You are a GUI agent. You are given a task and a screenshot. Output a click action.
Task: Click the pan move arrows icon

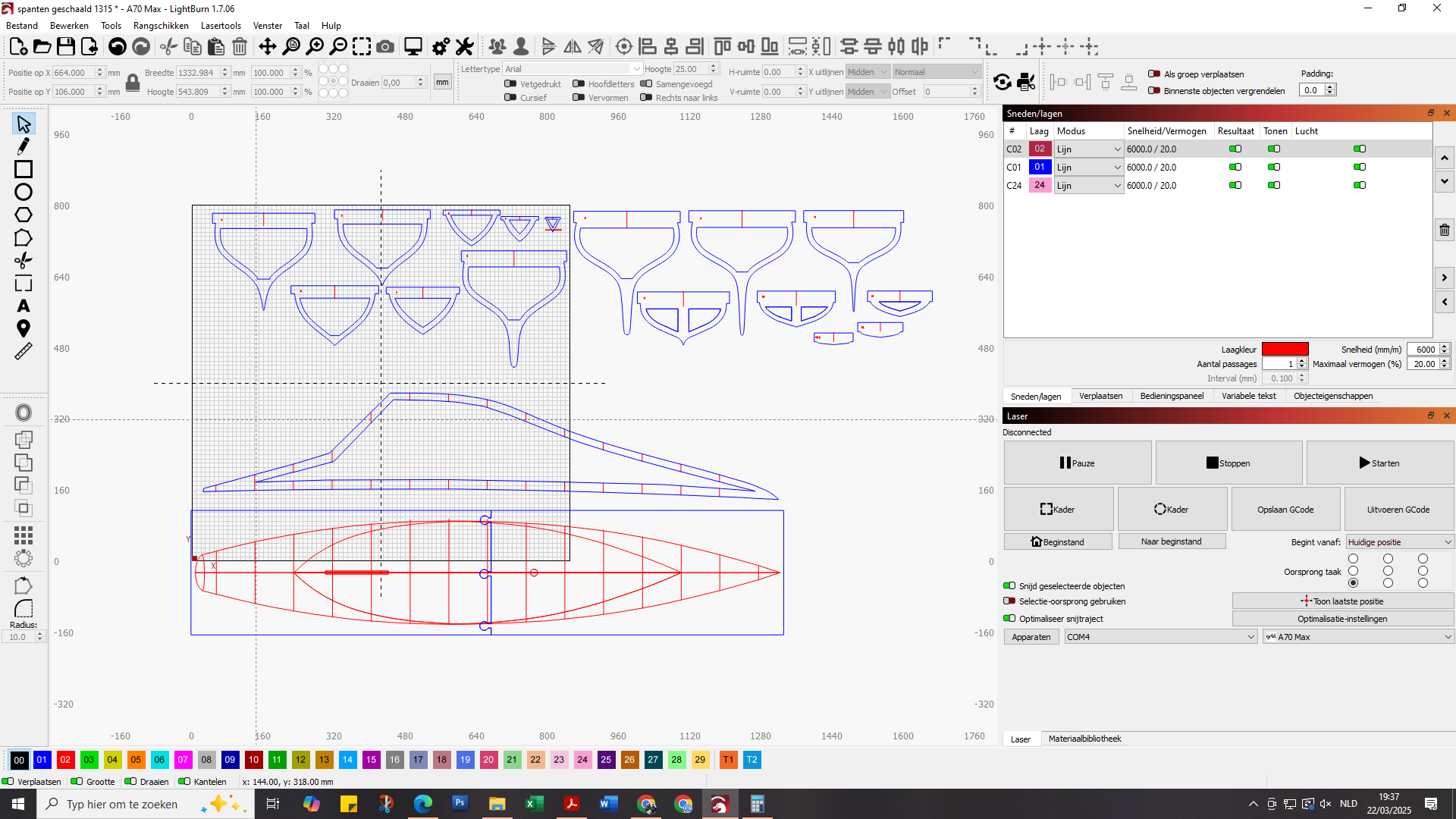[267, 46]
